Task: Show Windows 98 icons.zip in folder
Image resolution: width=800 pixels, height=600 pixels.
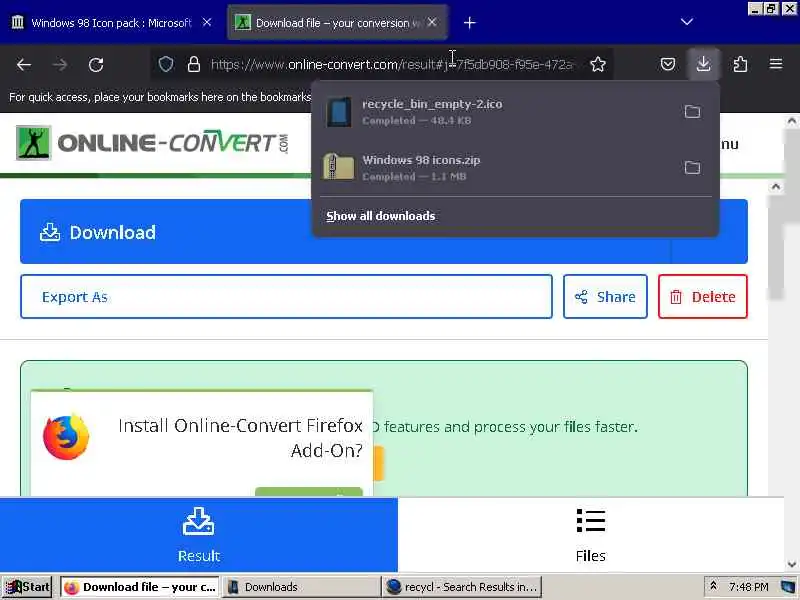Action: pyautogui.click(x=692, y=167)
